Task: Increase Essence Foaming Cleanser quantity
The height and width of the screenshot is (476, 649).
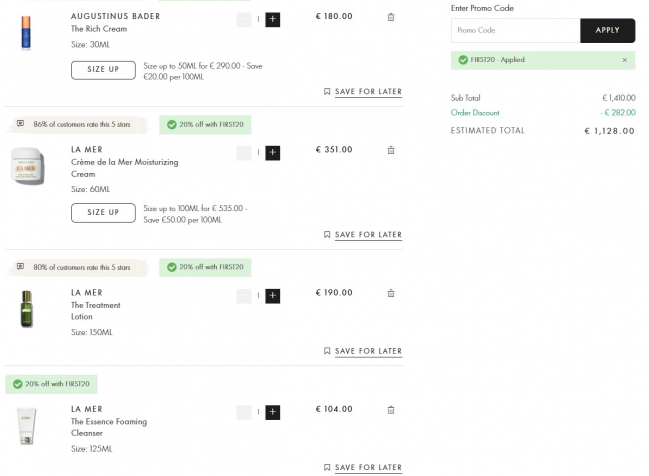Action: (273, 412)
